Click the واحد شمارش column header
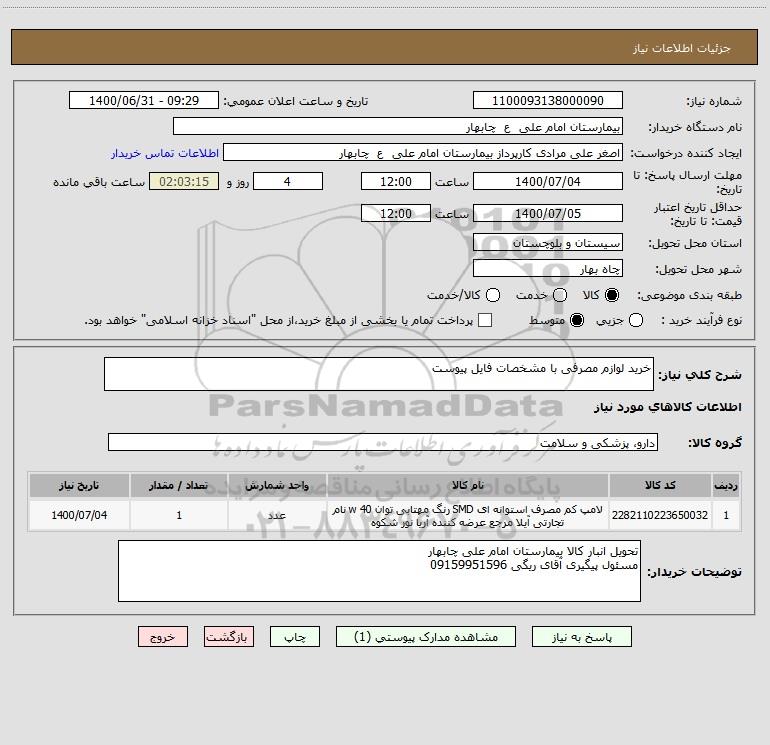Image resolution: width=770 pixels, height=745 pixels. (x=277, y=486)
